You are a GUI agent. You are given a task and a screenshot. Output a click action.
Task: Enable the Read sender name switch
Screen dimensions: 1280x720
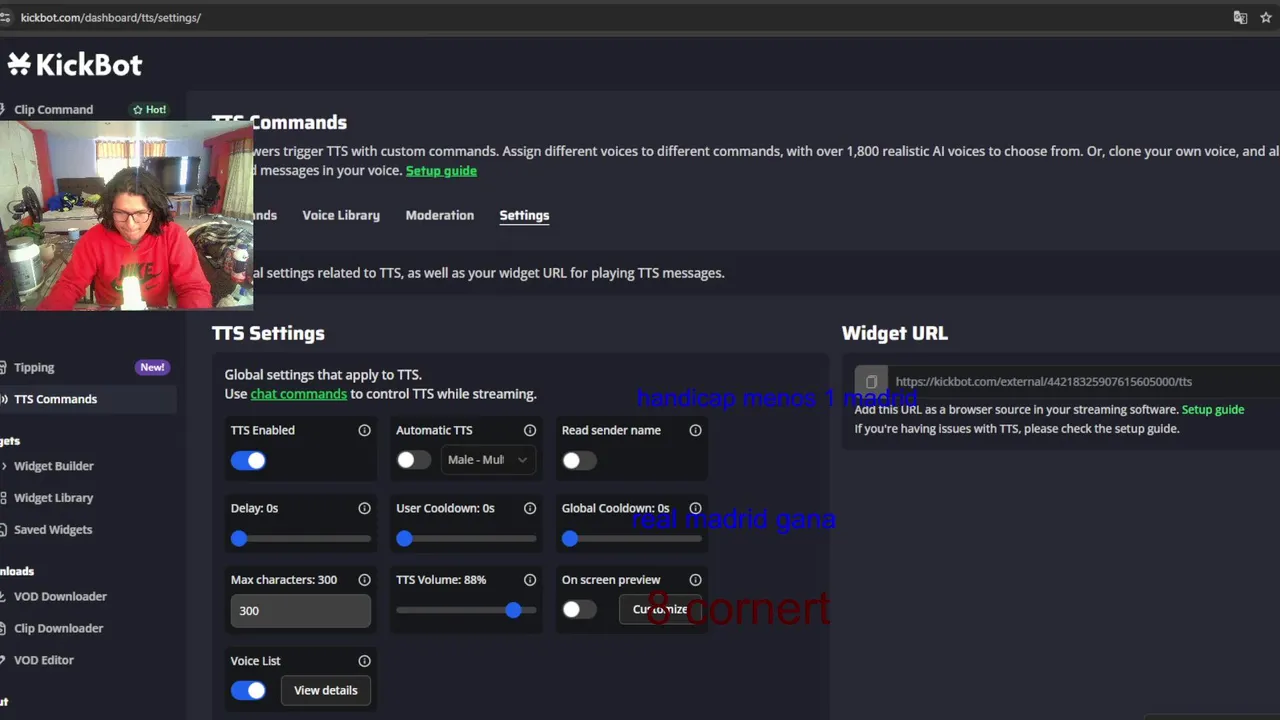[579, 460]
